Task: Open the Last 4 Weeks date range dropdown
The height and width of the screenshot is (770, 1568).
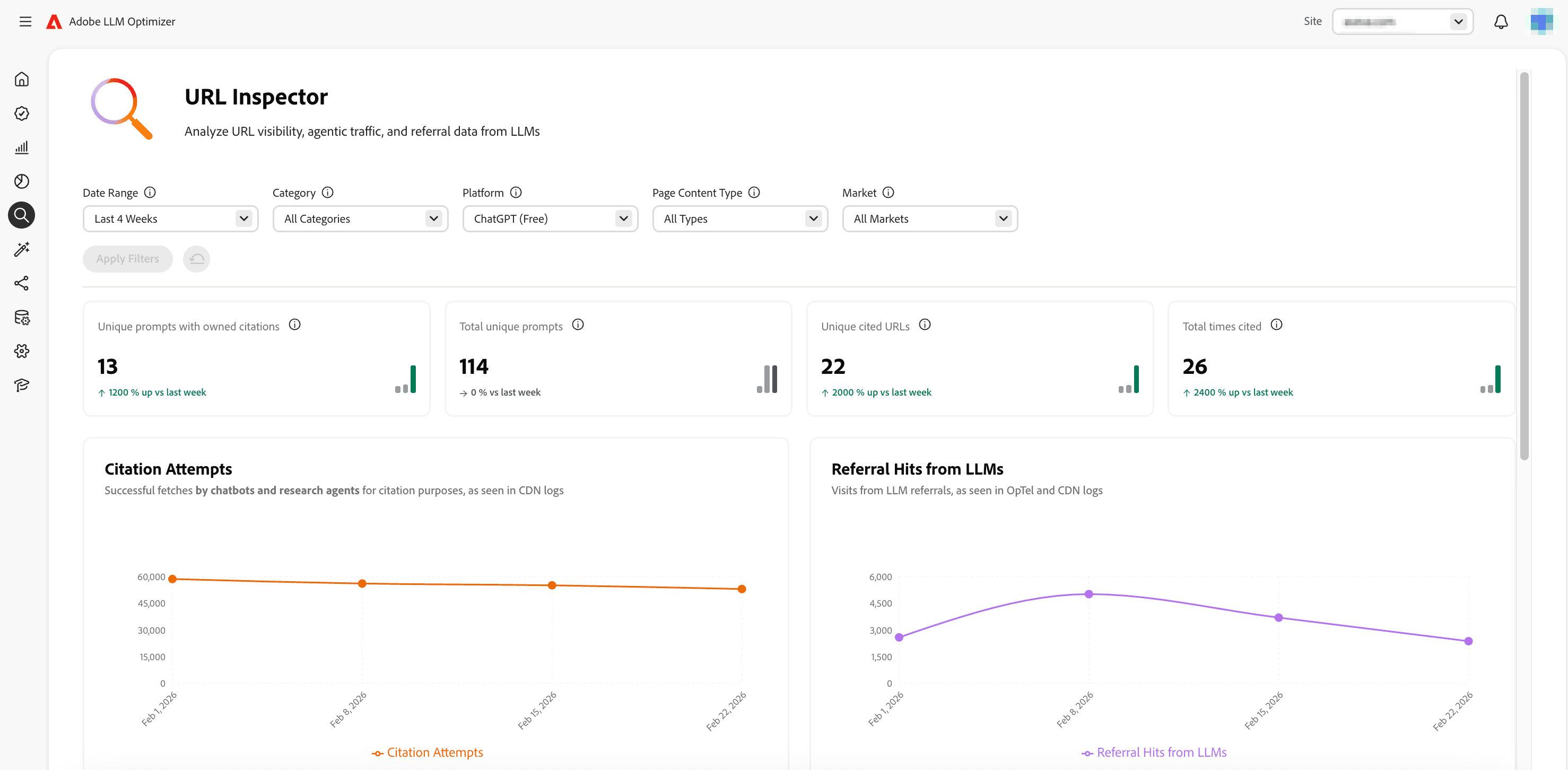Action: pyautogui.click(x=170, y=219)
